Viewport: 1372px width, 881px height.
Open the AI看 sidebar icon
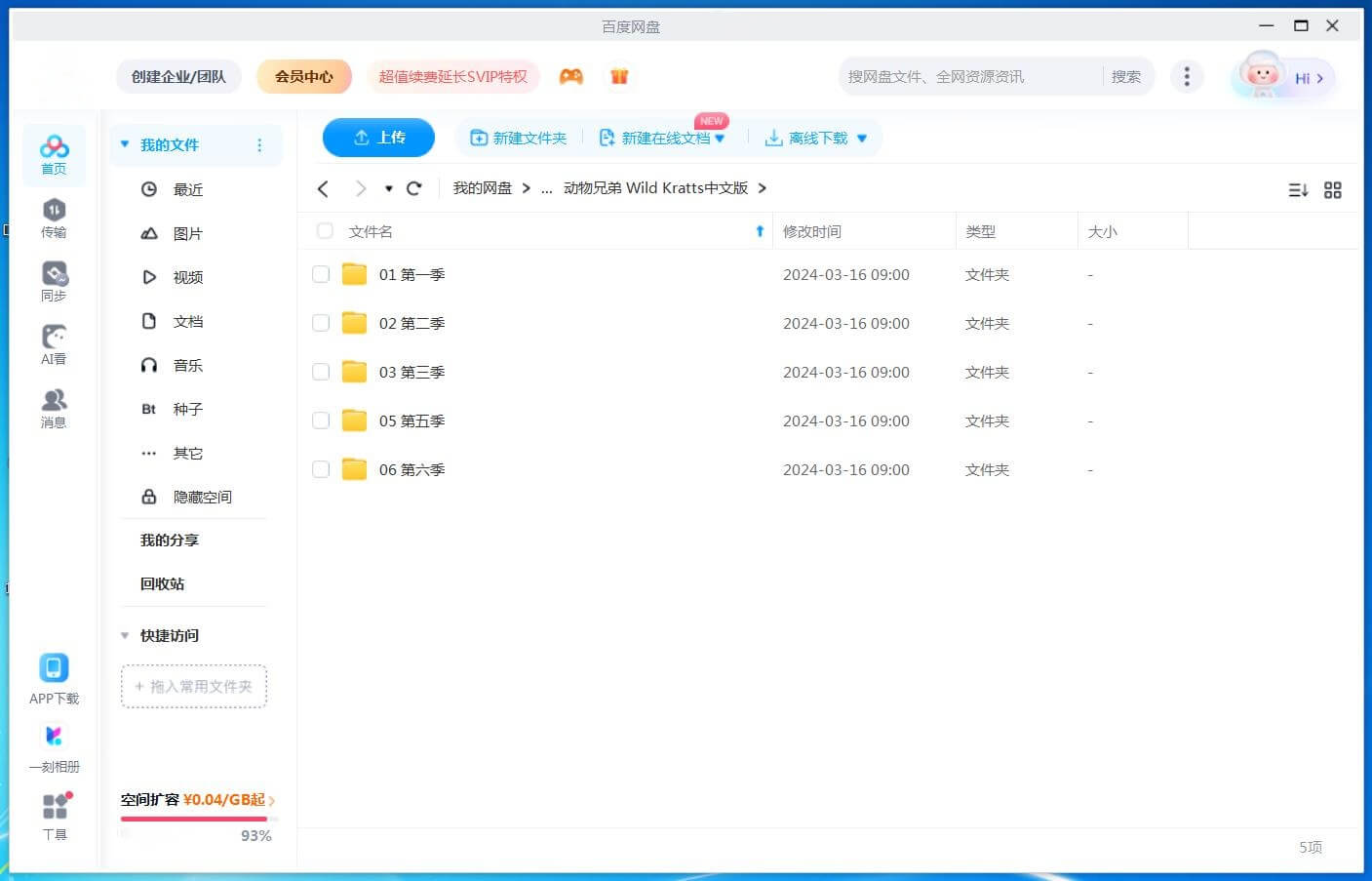click(54, 343)
